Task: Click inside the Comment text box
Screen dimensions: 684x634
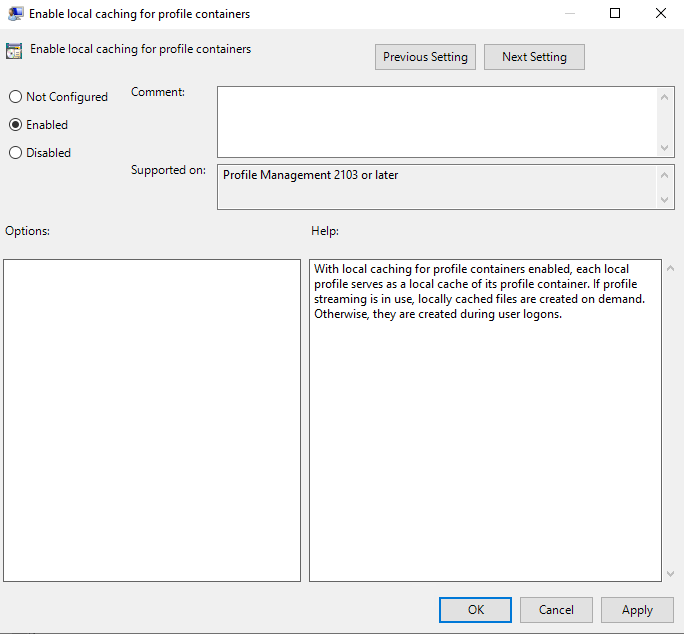Action: click(x=436, y=121)
